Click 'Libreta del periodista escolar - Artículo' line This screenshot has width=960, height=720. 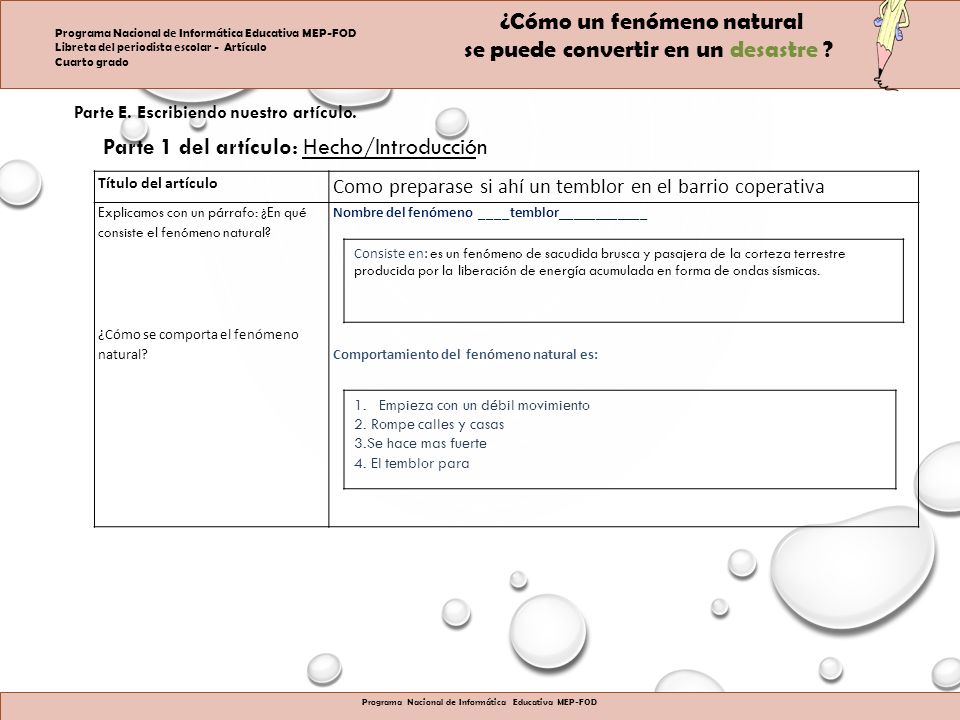point(160,47)
